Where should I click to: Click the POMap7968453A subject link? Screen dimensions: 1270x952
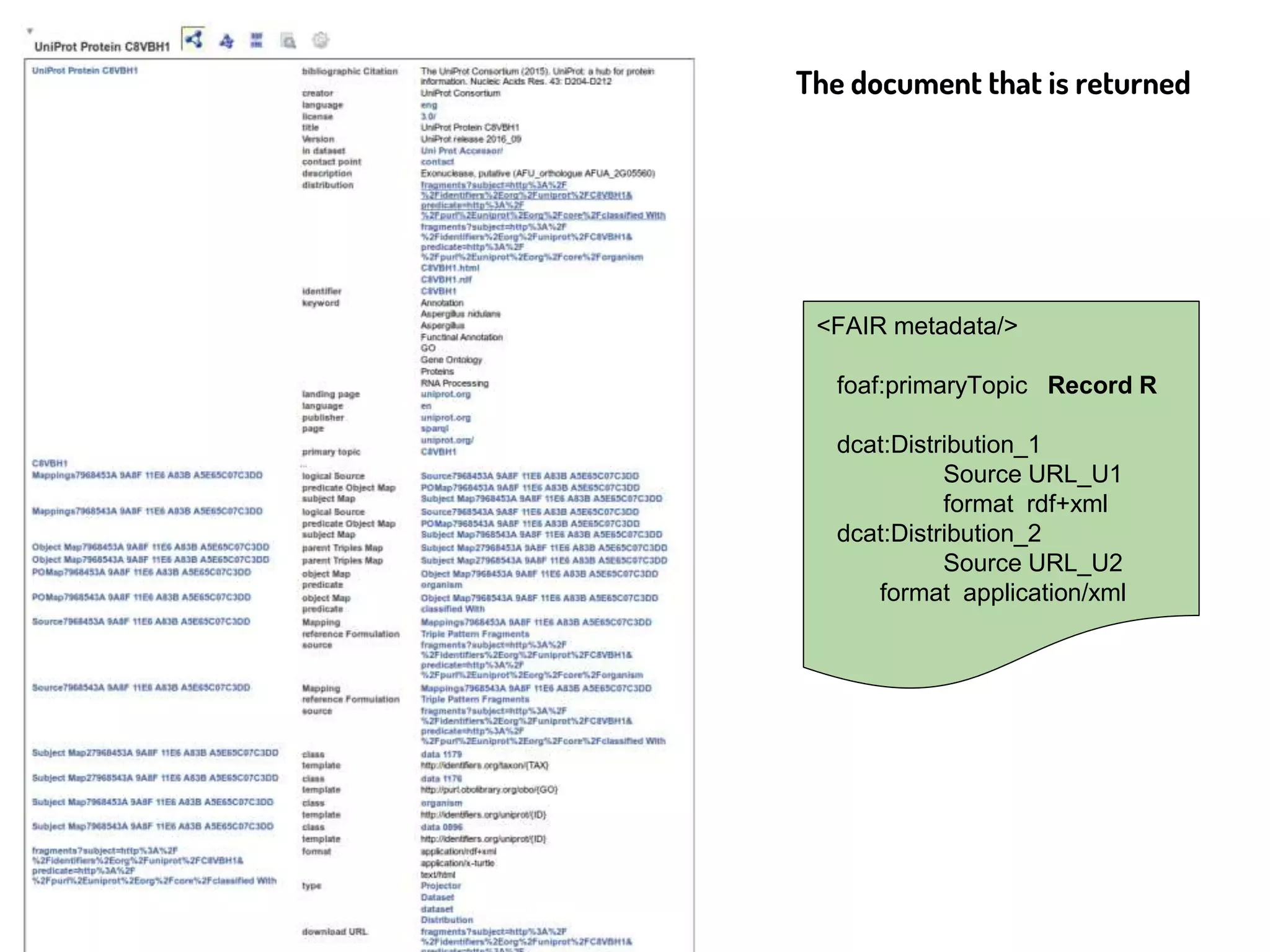coord(141,572)
